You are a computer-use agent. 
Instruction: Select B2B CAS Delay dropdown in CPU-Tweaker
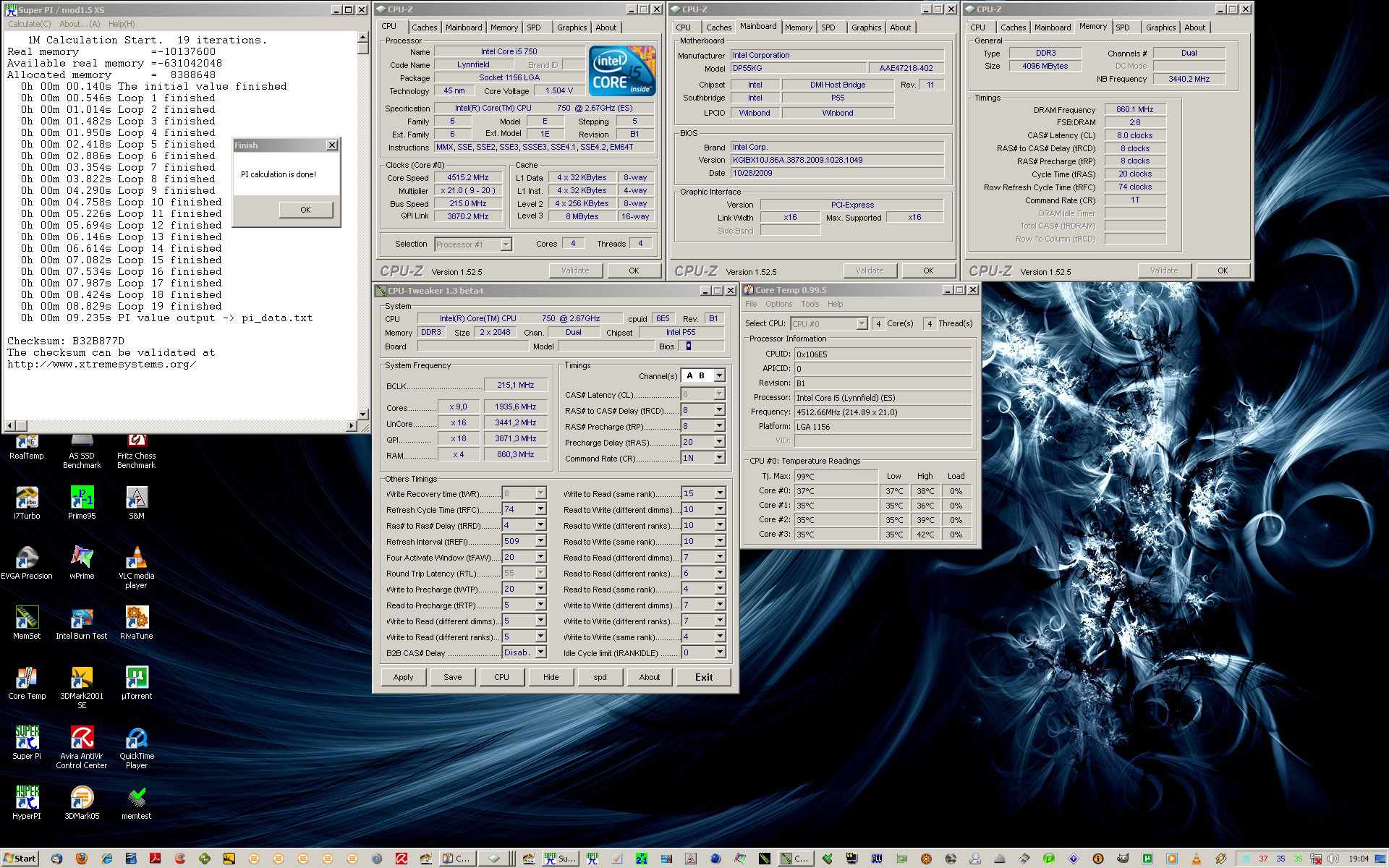click(525, 654)
